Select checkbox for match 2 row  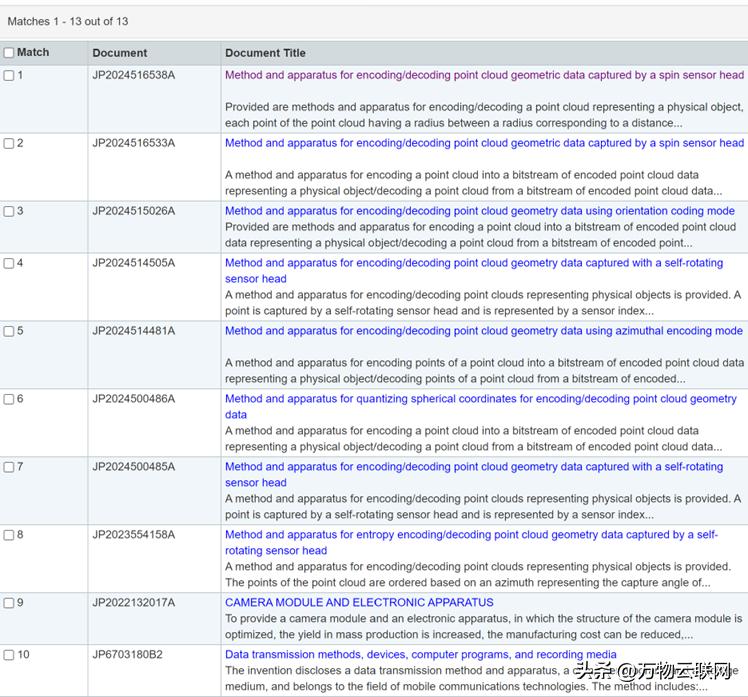[x=9, y=144]
